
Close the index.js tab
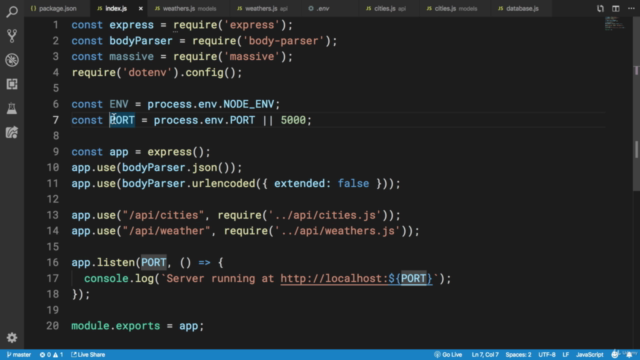pyautogui.click(x=140, y=8)
